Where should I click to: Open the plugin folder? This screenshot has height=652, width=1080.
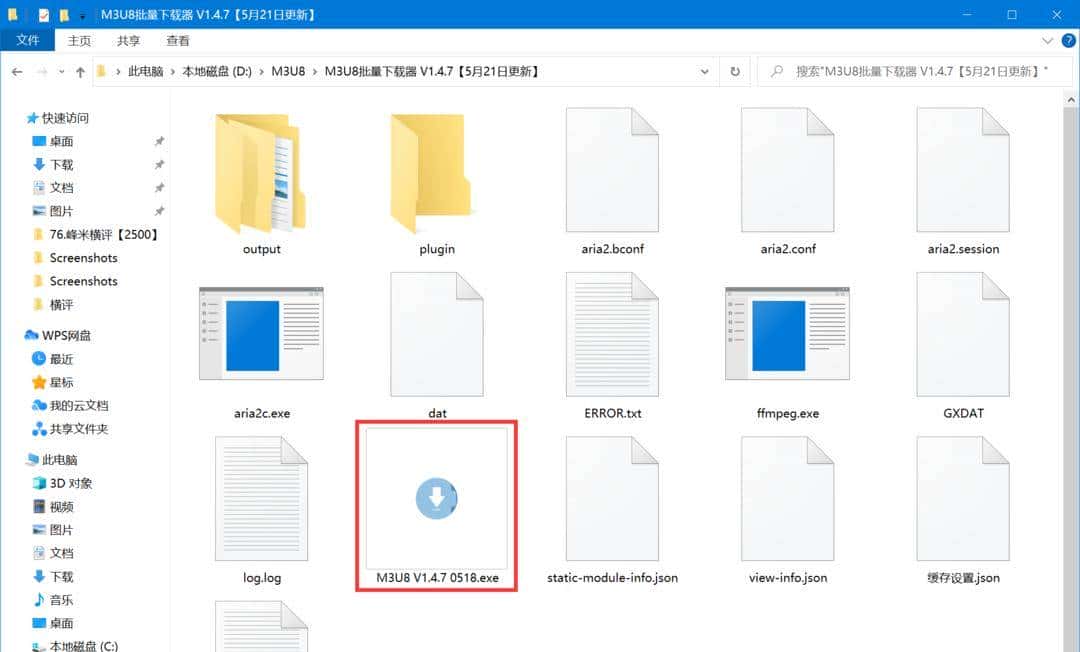coord(431,173)
